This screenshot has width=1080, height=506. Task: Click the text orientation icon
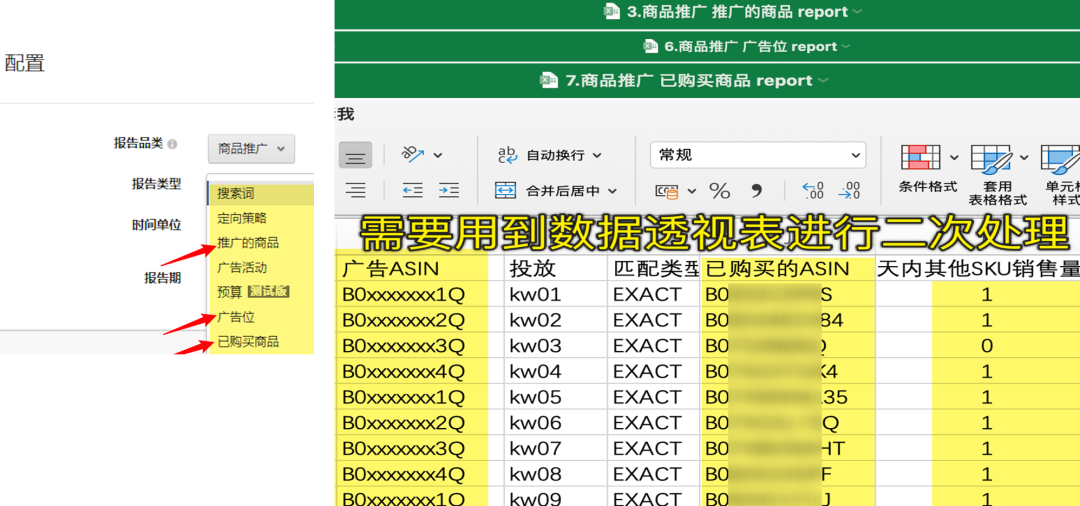[415, 156]
